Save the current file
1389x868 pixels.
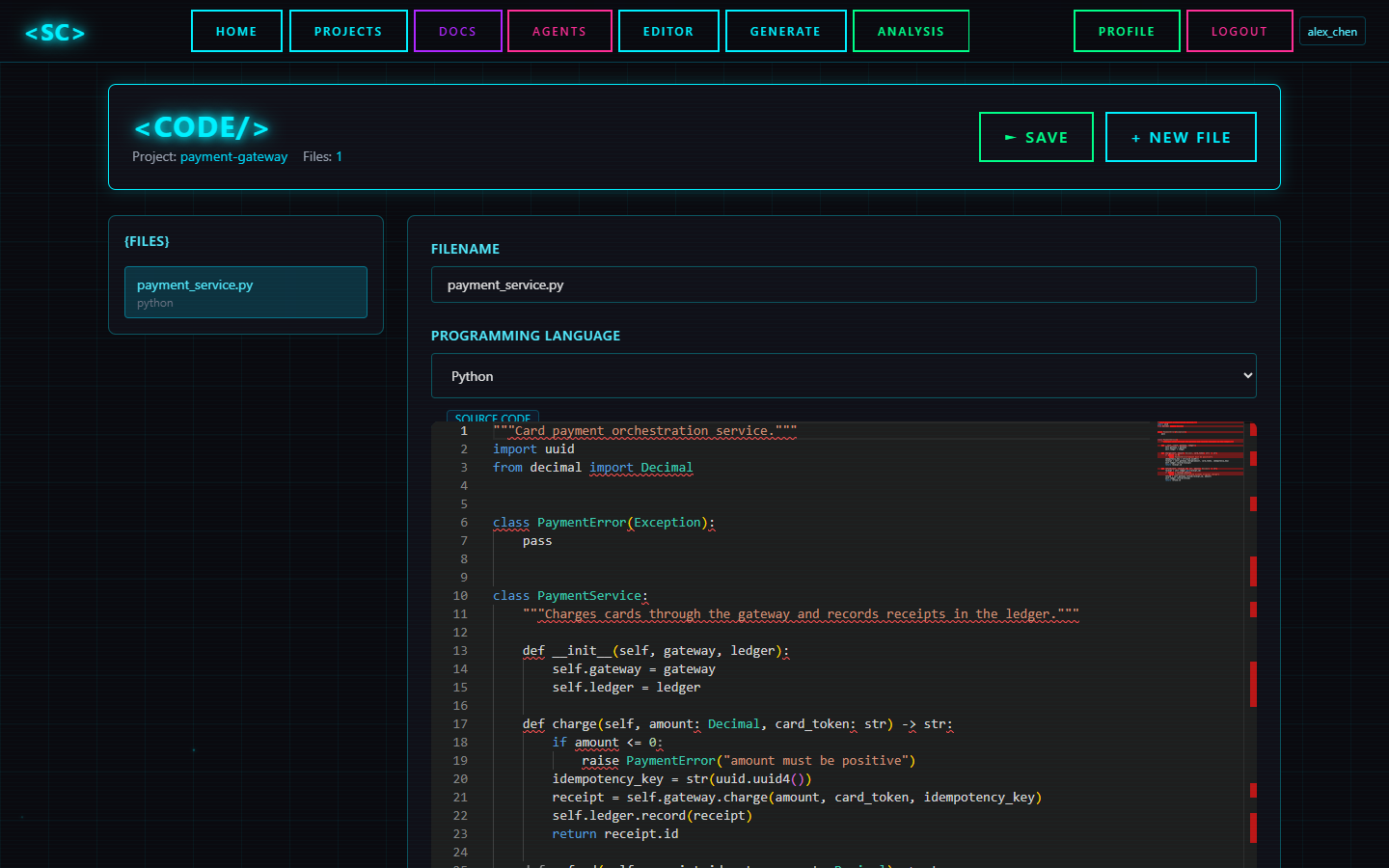[x=1036, y=137]
